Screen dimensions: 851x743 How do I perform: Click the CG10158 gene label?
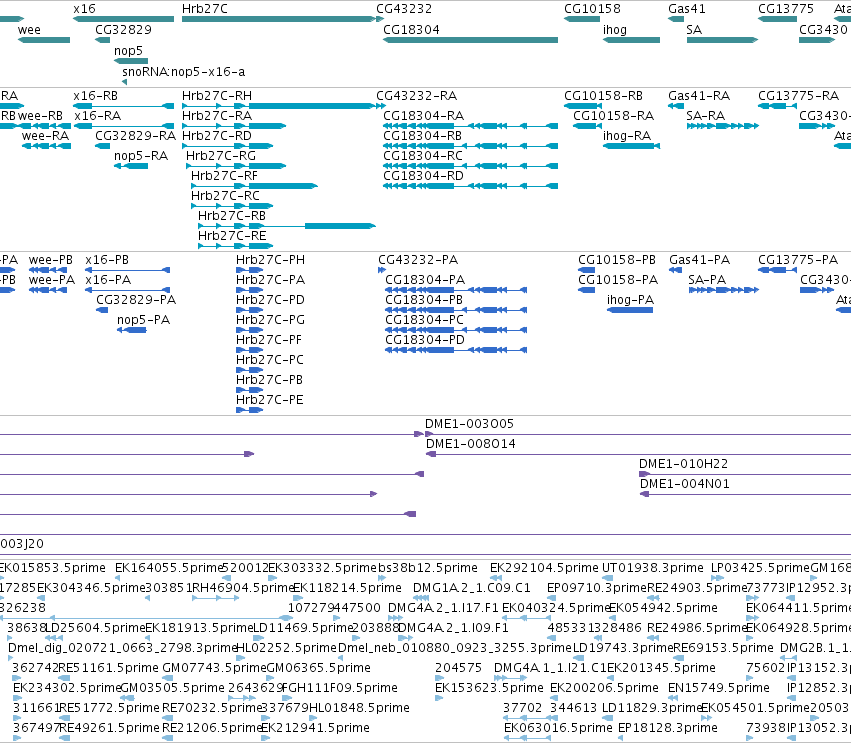click(592, 9)
